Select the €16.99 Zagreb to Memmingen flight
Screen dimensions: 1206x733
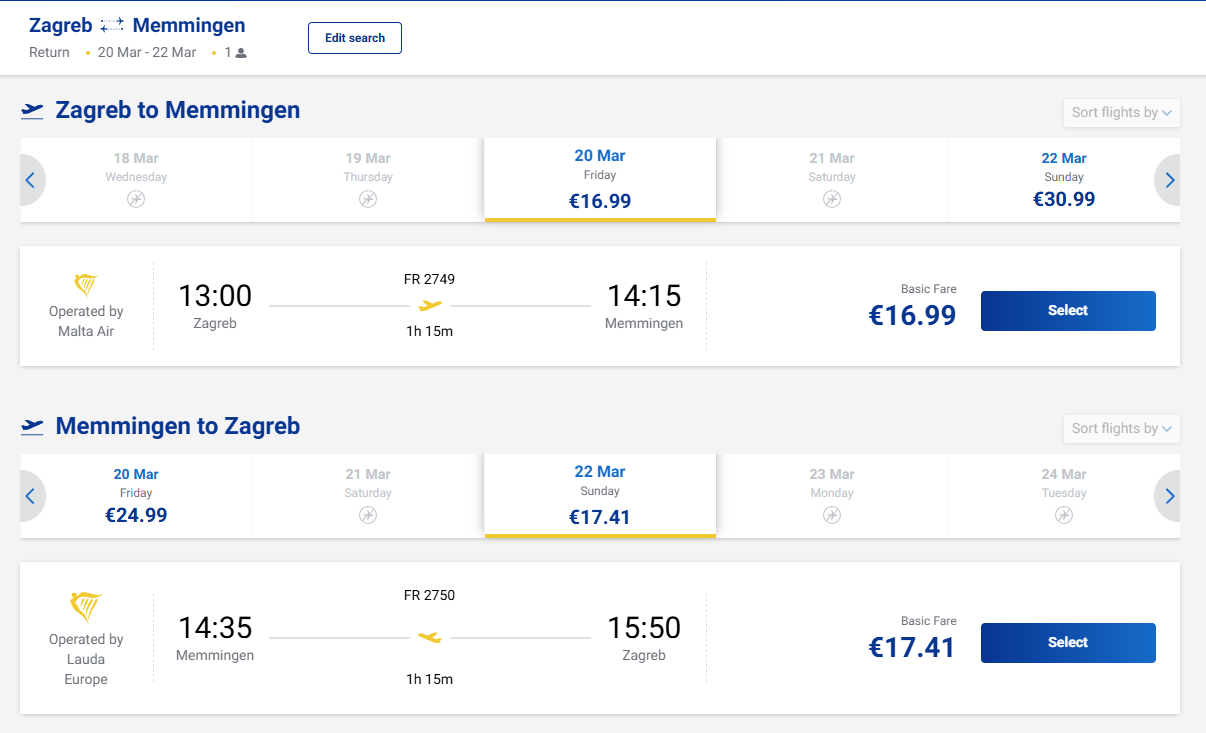point(1067,311)
